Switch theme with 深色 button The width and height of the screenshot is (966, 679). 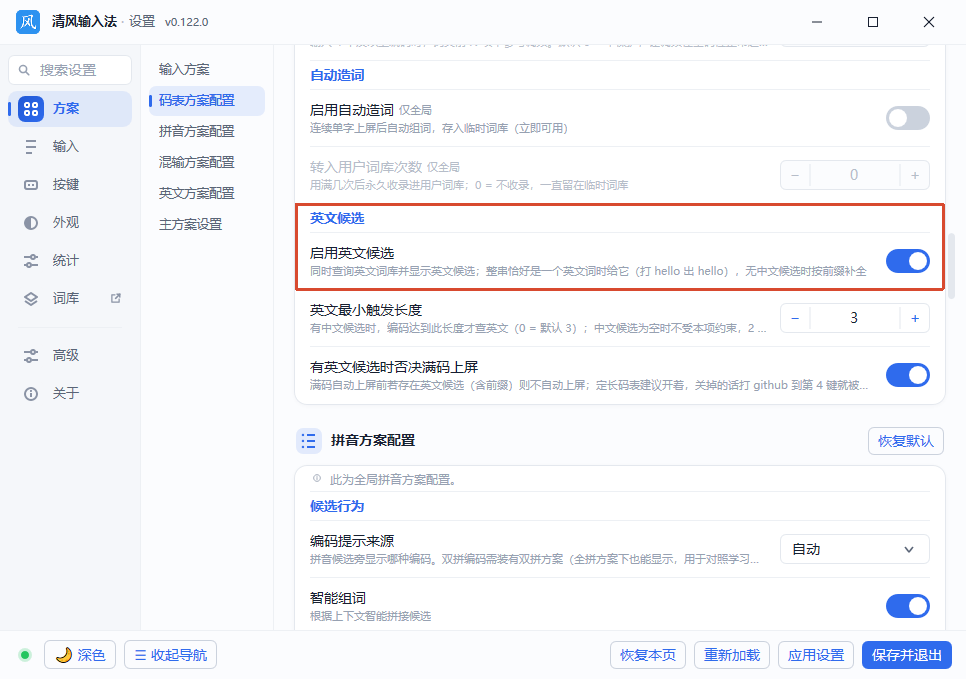click(80, 655)
